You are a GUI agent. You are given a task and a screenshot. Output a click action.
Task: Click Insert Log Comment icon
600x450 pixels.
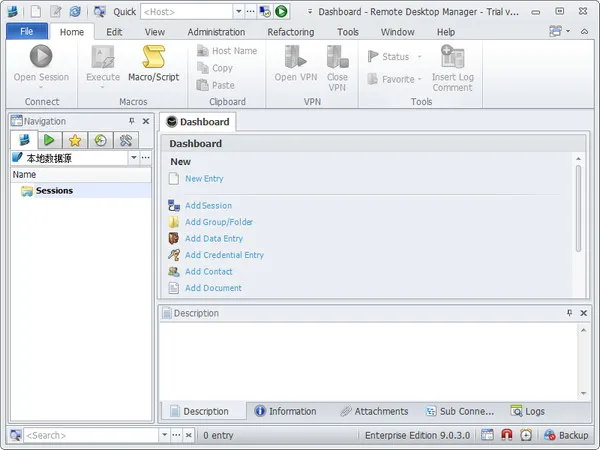pos(452,57)
